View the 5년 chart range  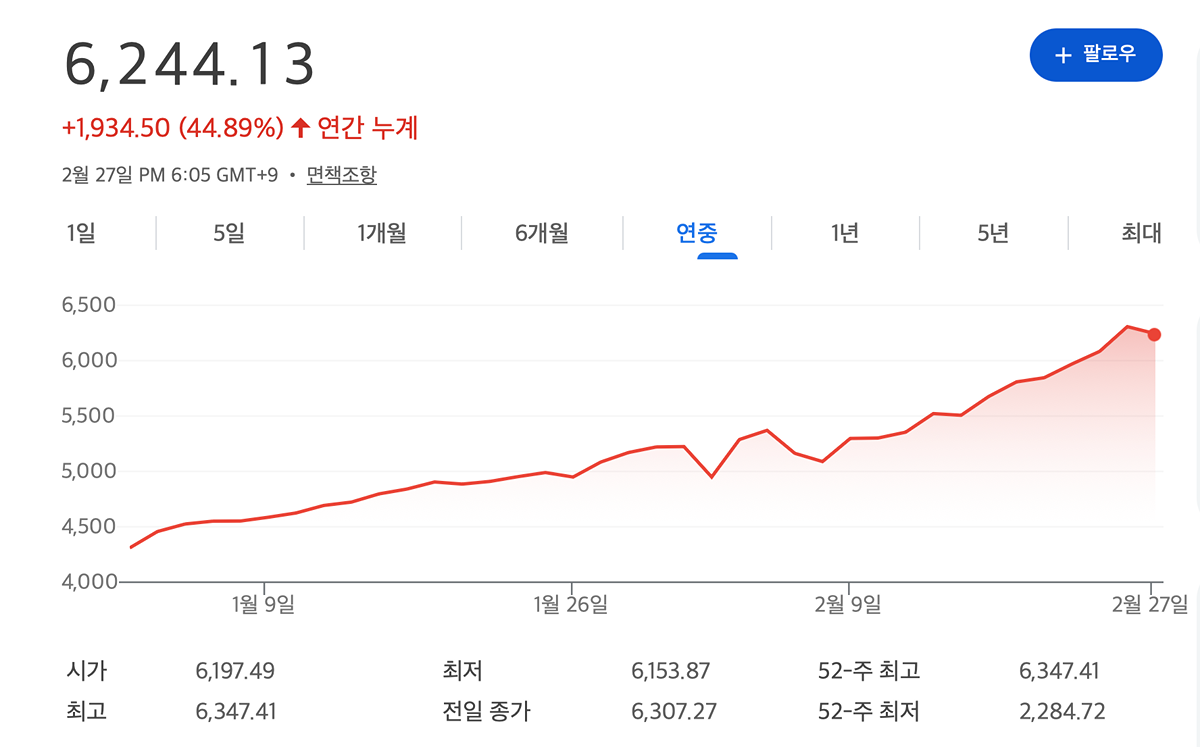click(993, 234)
